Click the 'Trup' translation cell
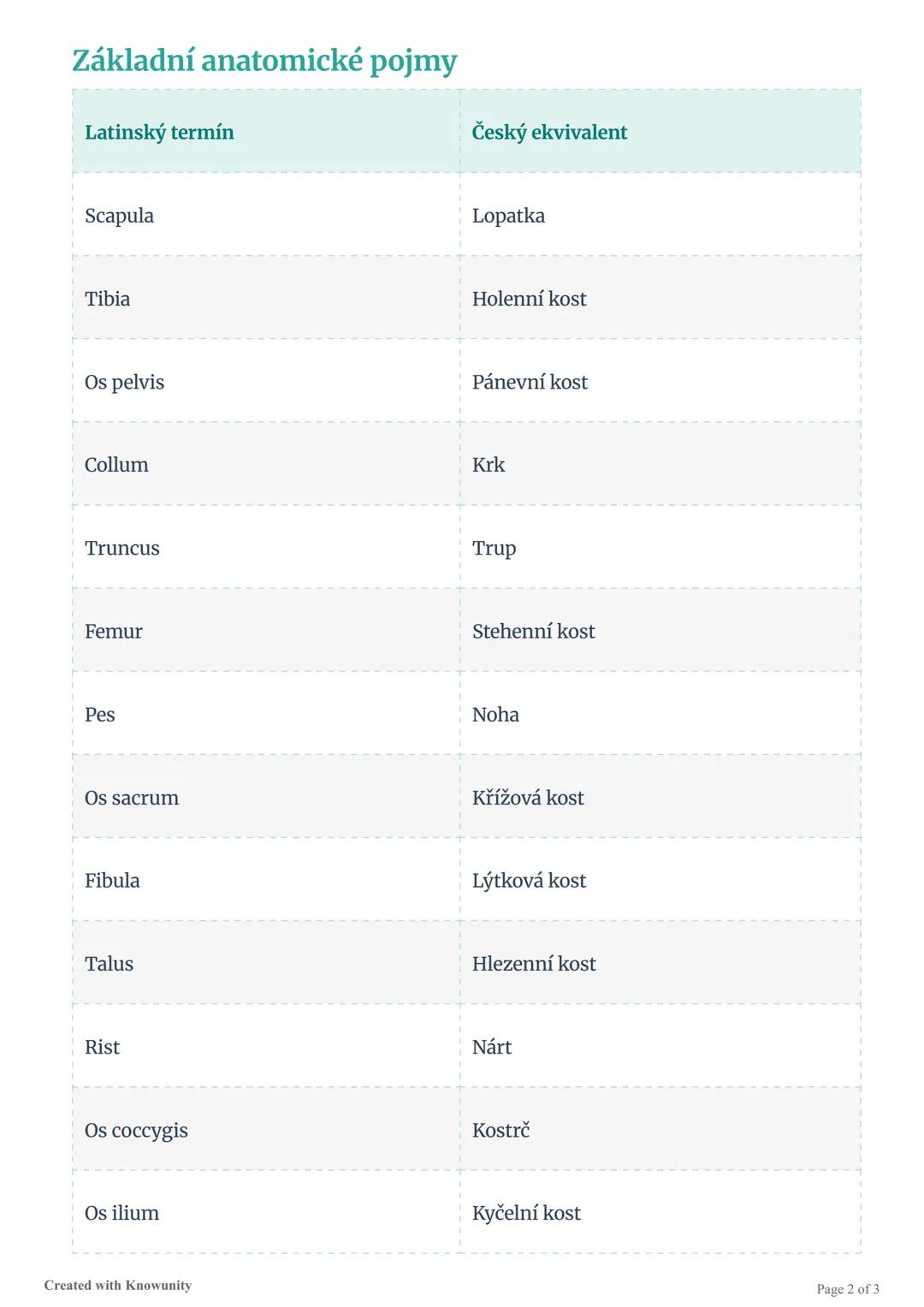This screenshot has width=924, height=1307. coord(494,548)
